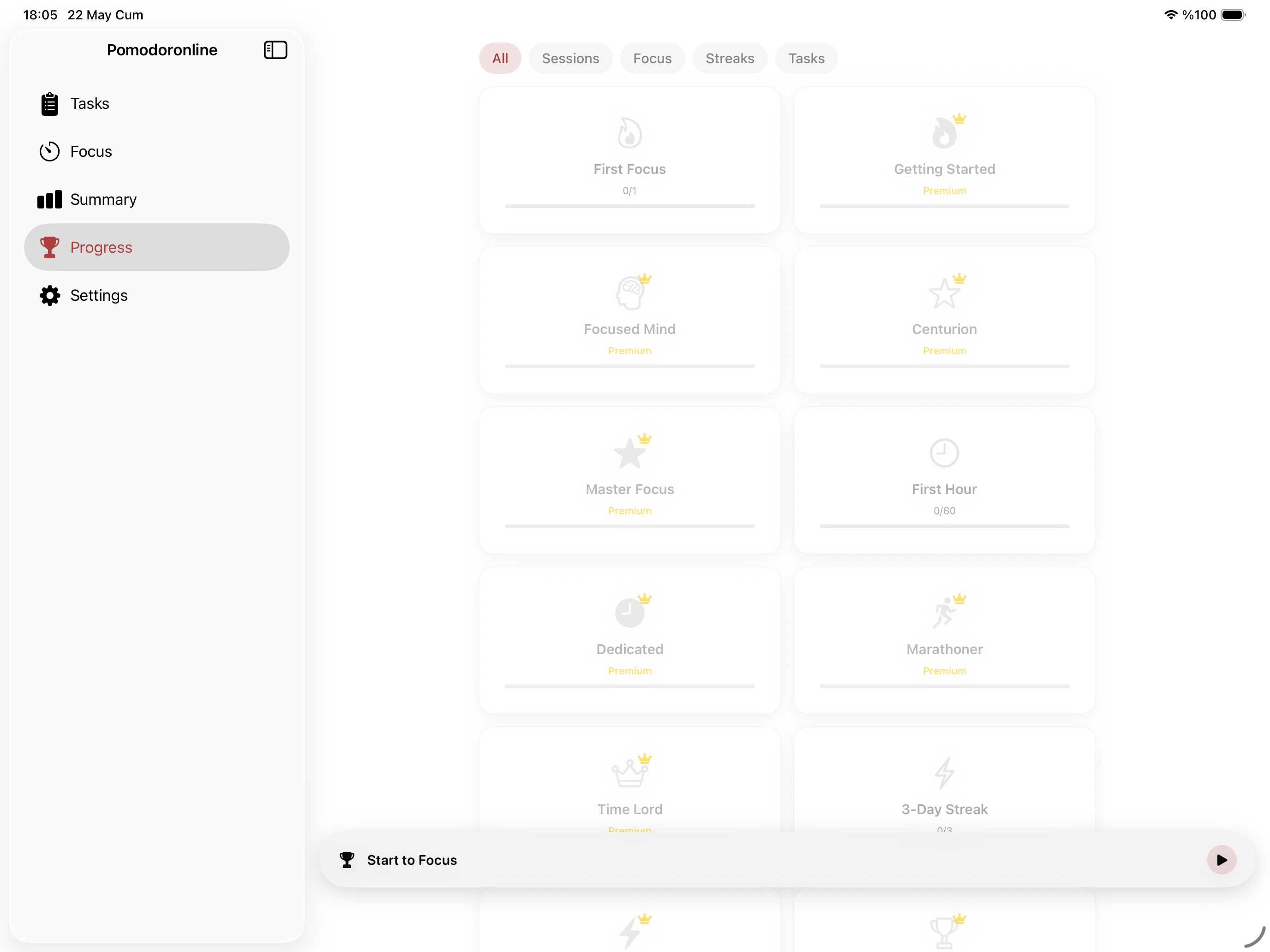The image size is (1270, 952).
Task: Select the All filter tab
Action: click(500, 58)
